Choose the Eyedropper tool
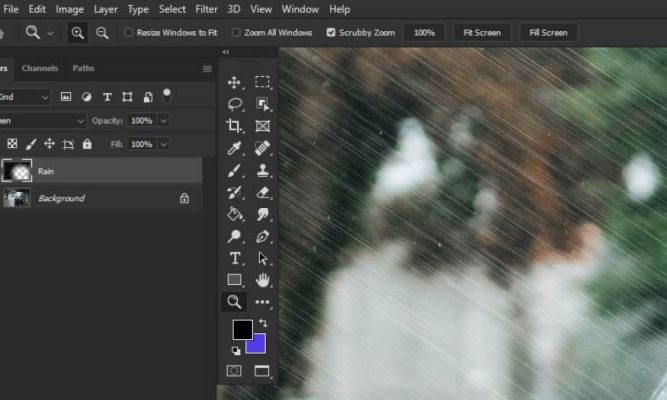The image size is (667, 400). pos(234,148)
